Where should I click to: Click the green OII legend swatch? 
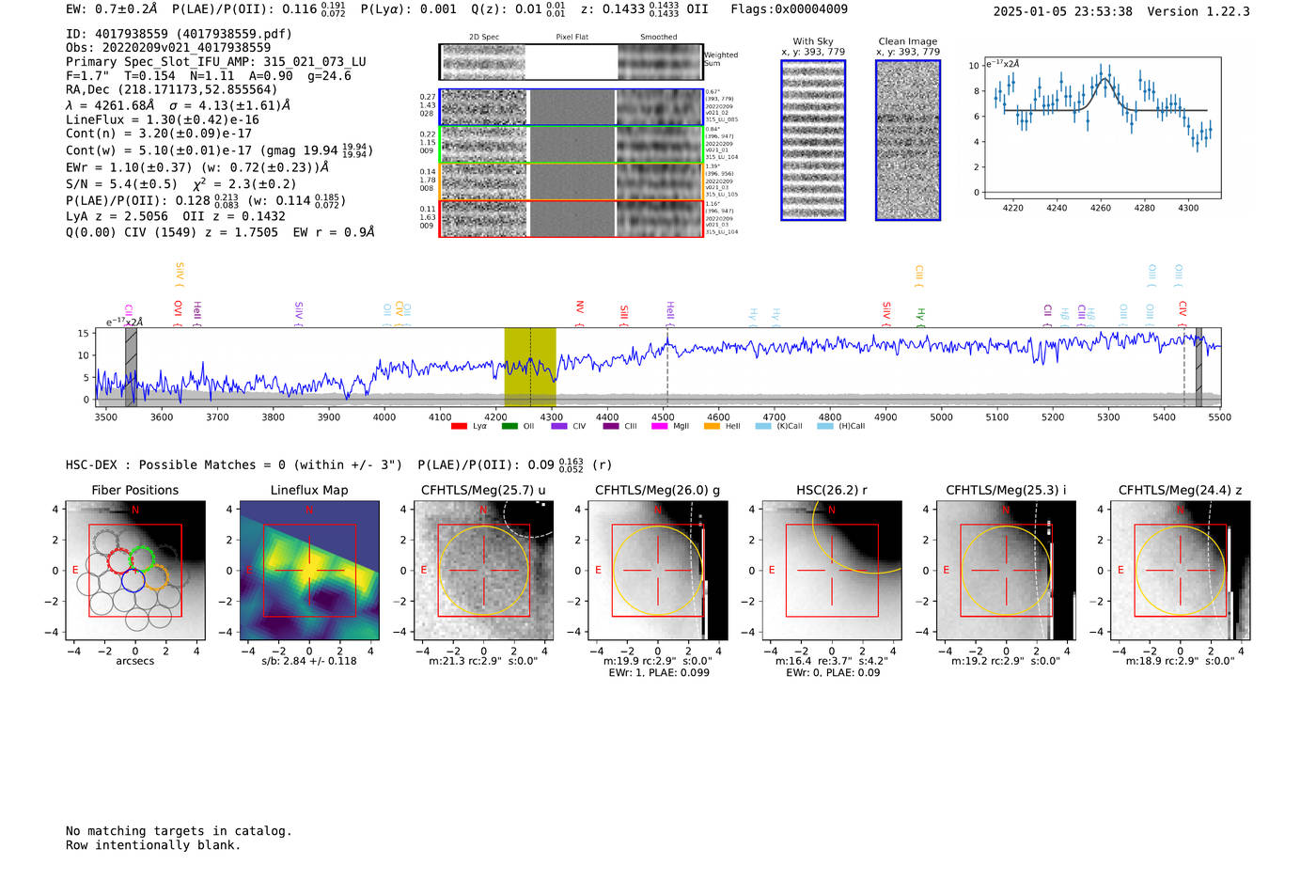coord(509,427)
